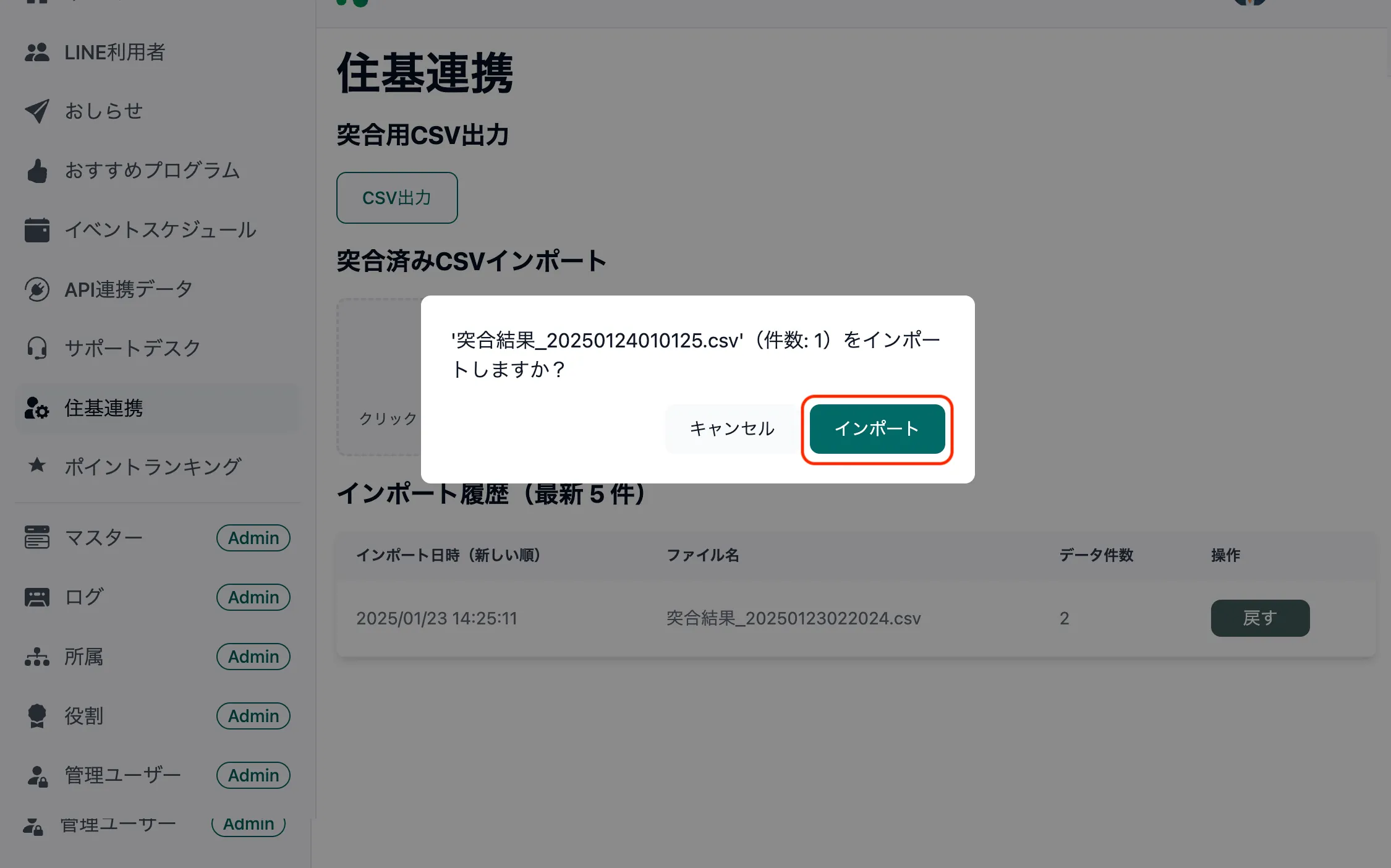This screenshot has height=868, width=1391.
Task: Open the マスター menu item
Action: coord(104,538)
